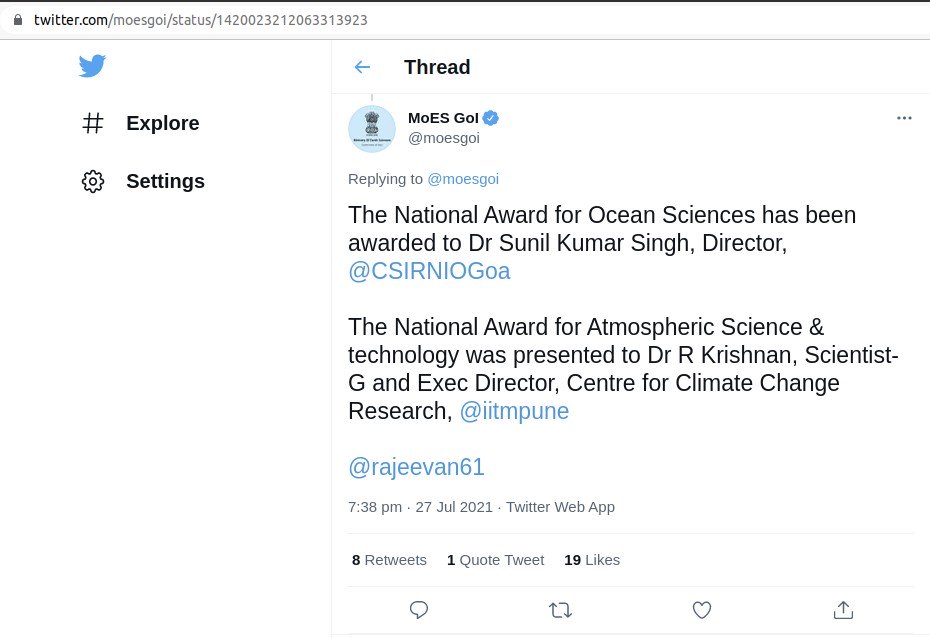Go back using the Thread arrow
Viewport: 930px width, 638px height.
(x=362, y=67)
